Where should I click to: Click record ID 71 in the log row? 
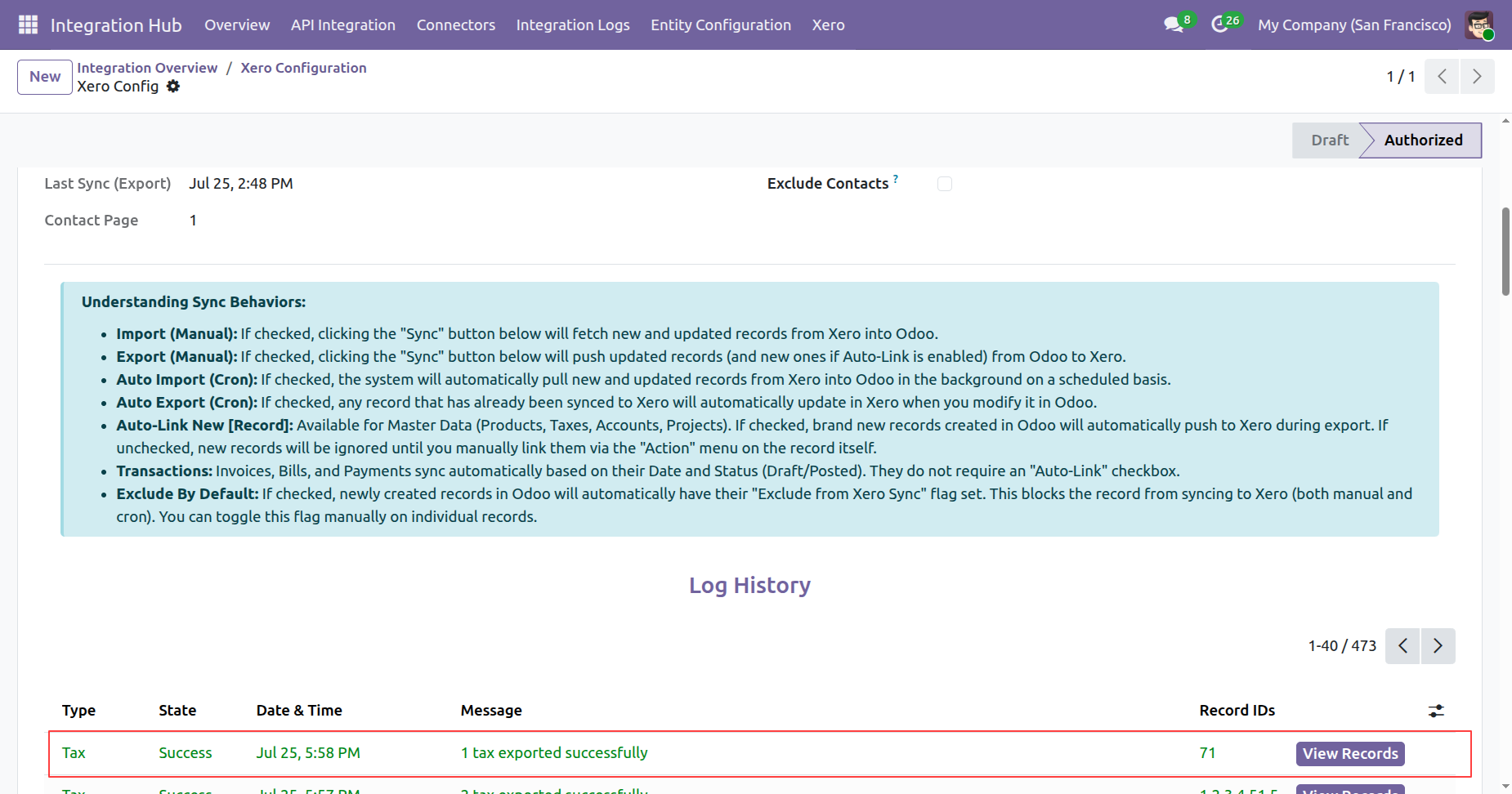[x=1208, y=753]
